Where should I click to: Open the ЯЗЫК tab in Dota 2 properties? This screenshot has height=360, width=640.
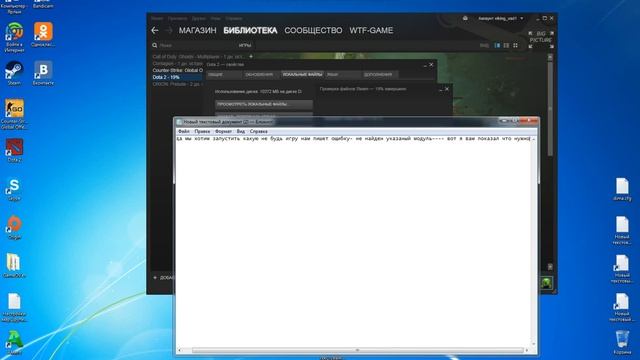(x=343, y=75)
